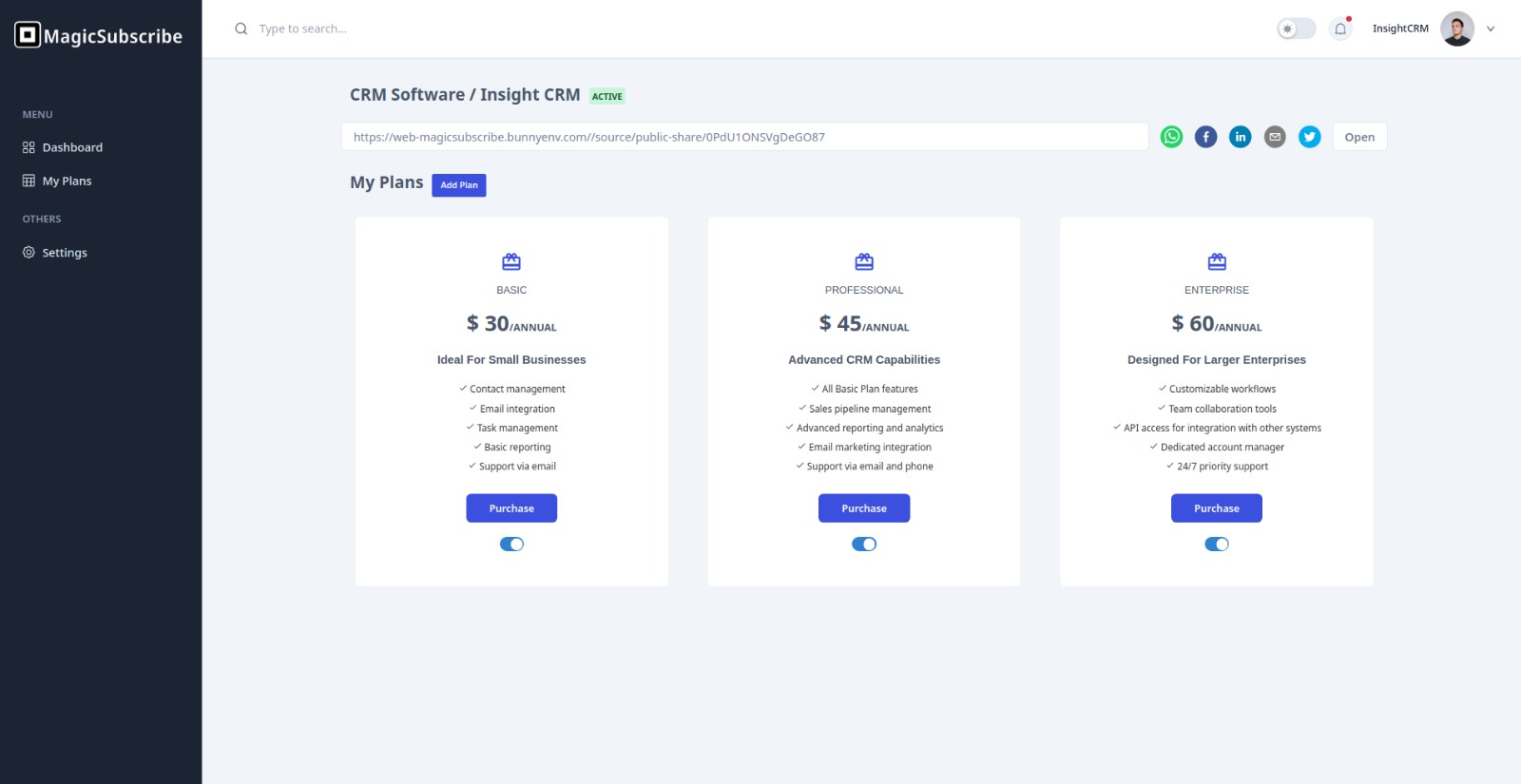This screenshot has width=1521, height=784.
Task: Expand the user profile dropdown chevron
Action: (1491, 29)
